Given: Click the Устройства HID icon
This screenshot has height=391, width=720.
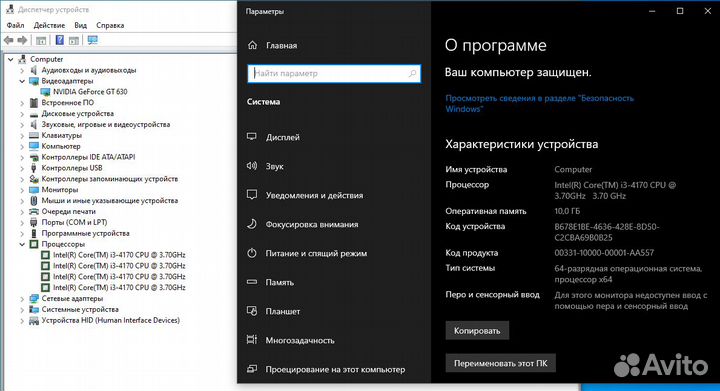Looking at the screenshot, I should click(34, 320).
